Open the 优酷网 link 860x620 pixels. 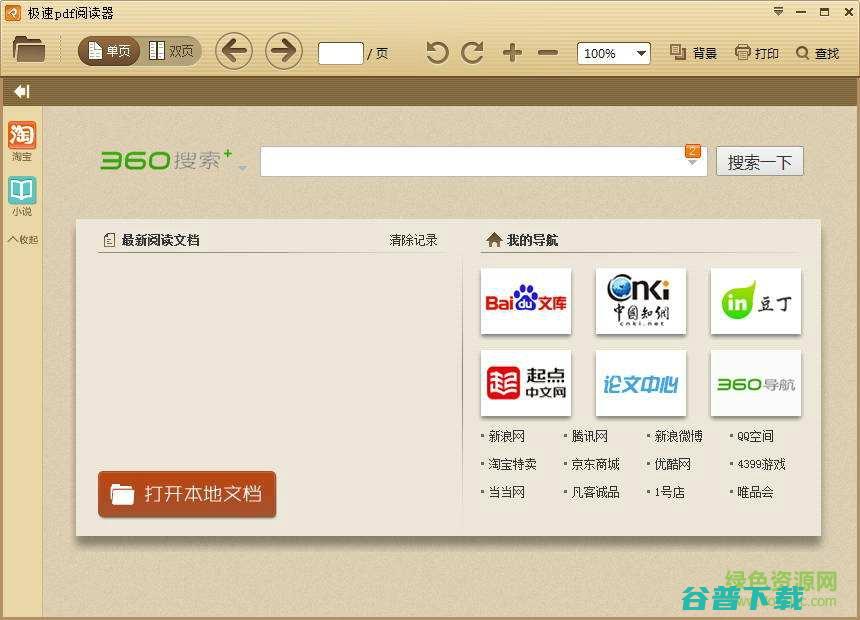[x=672, y=464]
